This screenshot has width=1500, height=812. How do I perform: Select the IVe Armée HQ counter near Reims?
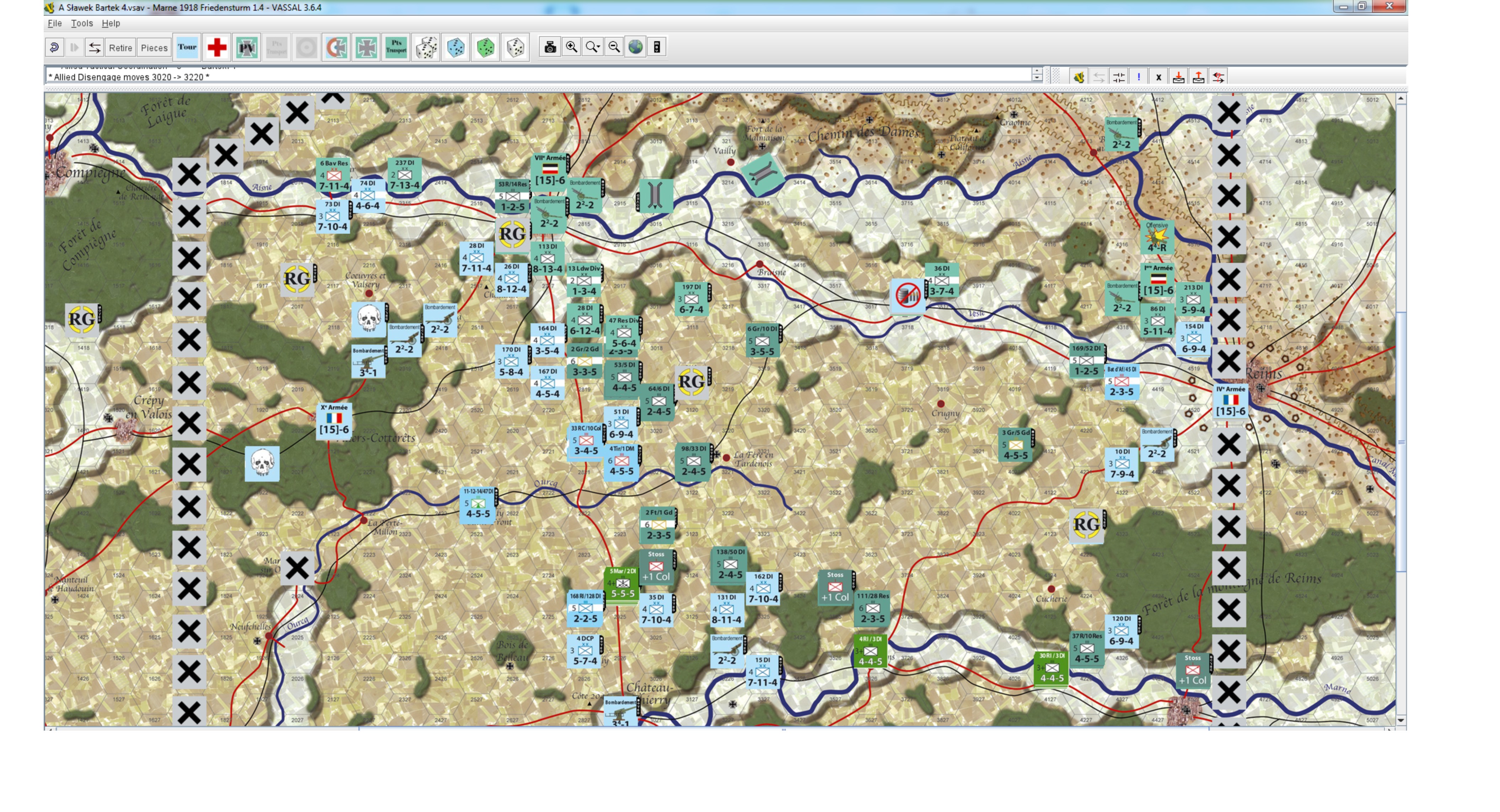[x=1230, y=402]
